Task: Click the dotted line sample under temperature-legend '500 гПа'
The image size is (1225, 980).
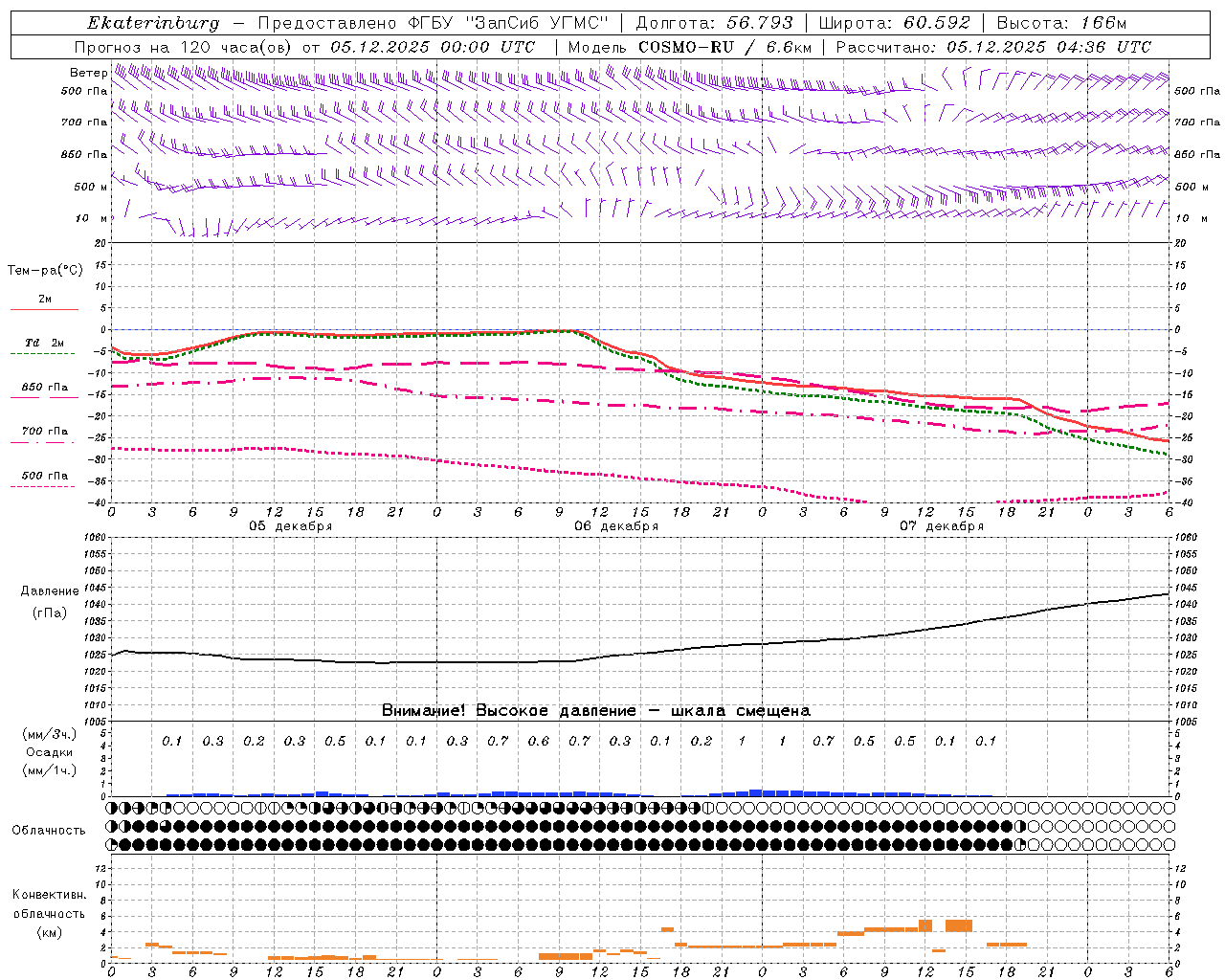Action: [43, 487]
